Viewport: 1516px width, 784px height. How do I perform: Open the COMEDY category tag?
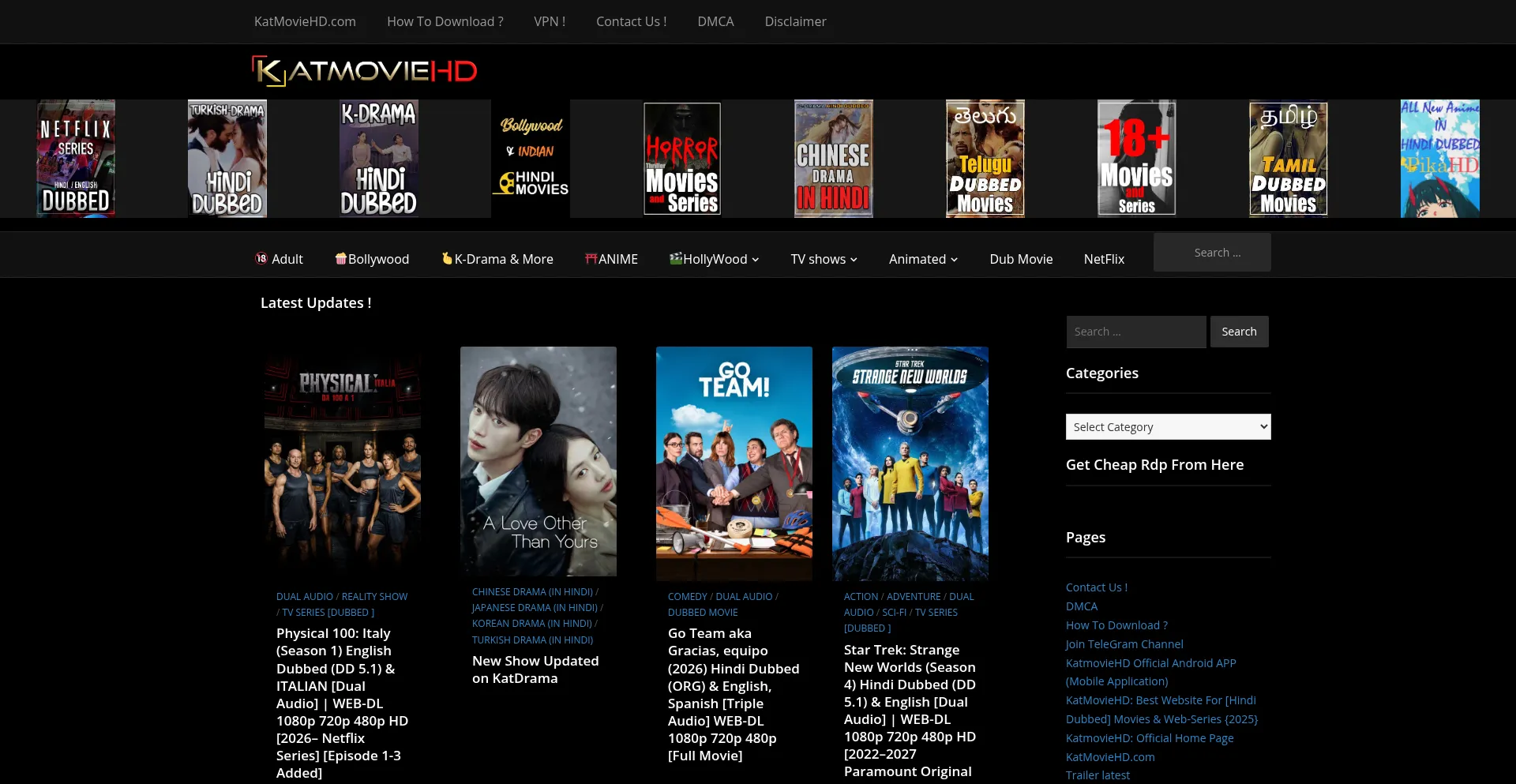coord(688,597)
